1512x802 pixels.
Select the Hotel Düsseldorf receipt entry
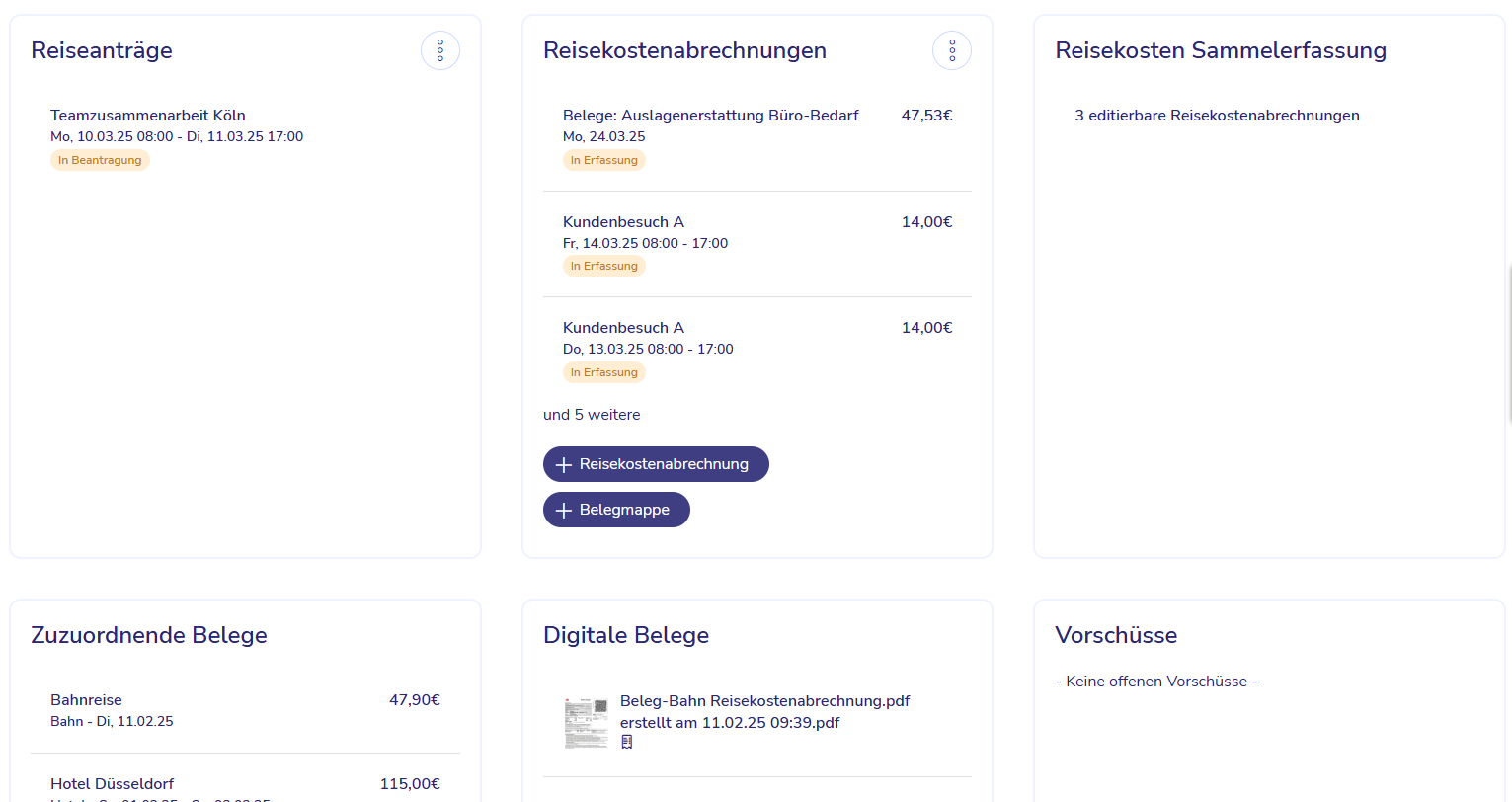coord(246,784)
